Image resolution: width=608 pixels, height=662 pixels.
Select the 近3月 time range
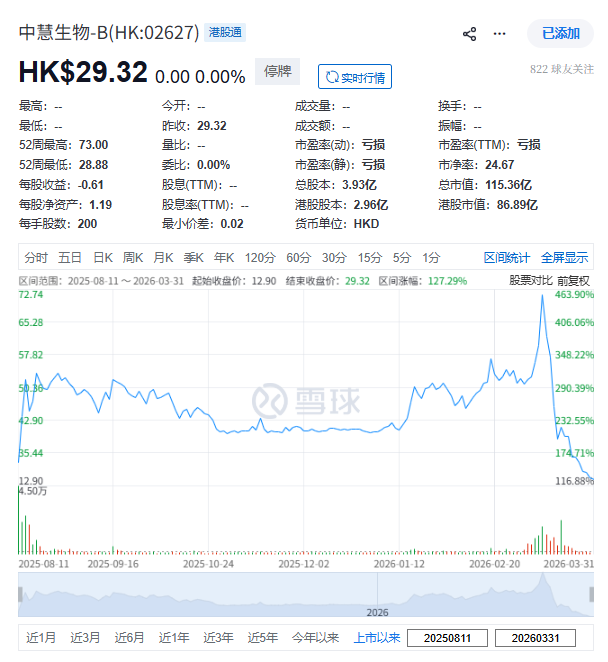(85, 638)
